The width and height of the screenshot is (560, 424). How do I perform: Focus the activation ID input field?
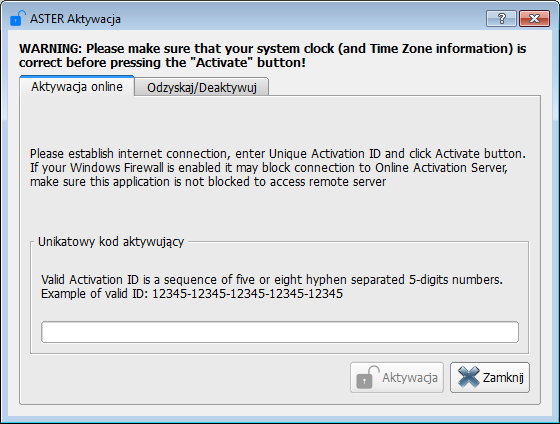tap(280, 332)
